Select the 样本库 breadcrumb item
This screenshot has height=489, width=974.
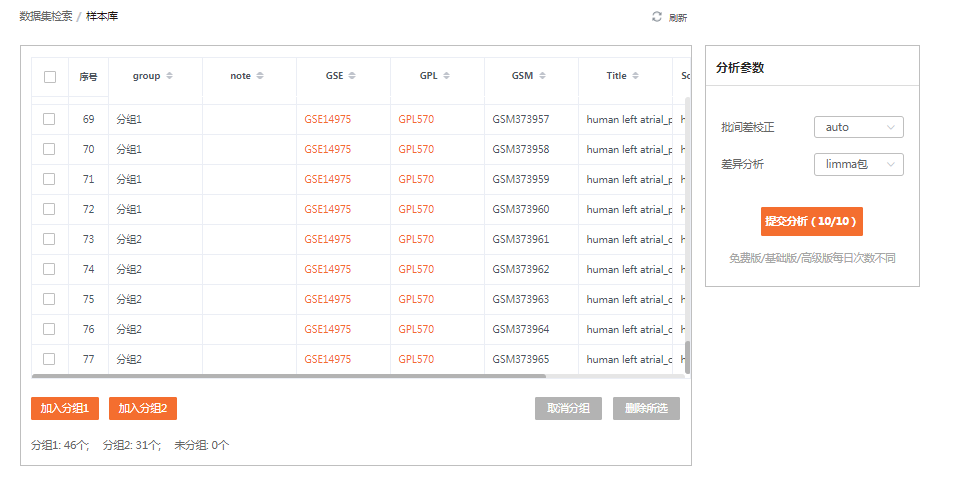102,17
